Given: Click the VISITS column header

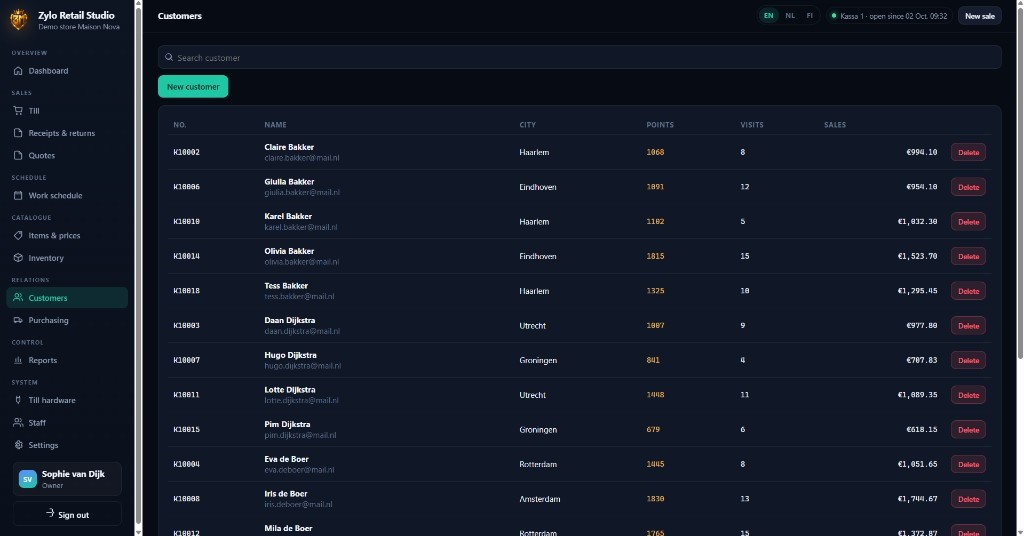Looking at the screenshot, I should (x=752, y=125).
